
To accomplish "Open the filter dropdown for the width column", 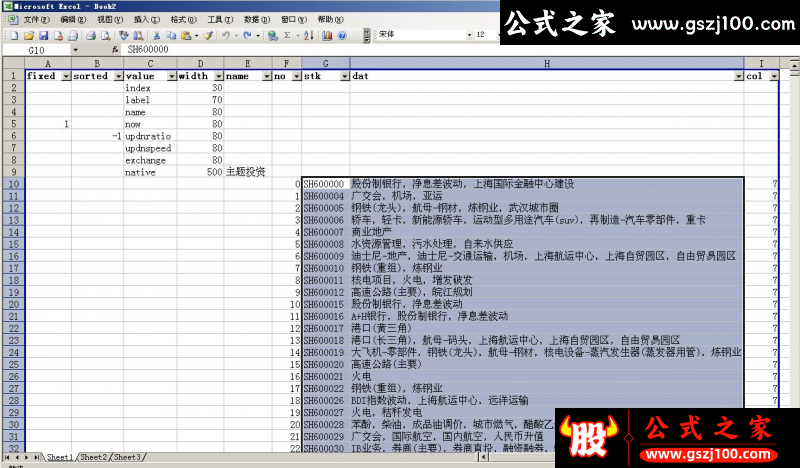I will [x=219, y=76].
